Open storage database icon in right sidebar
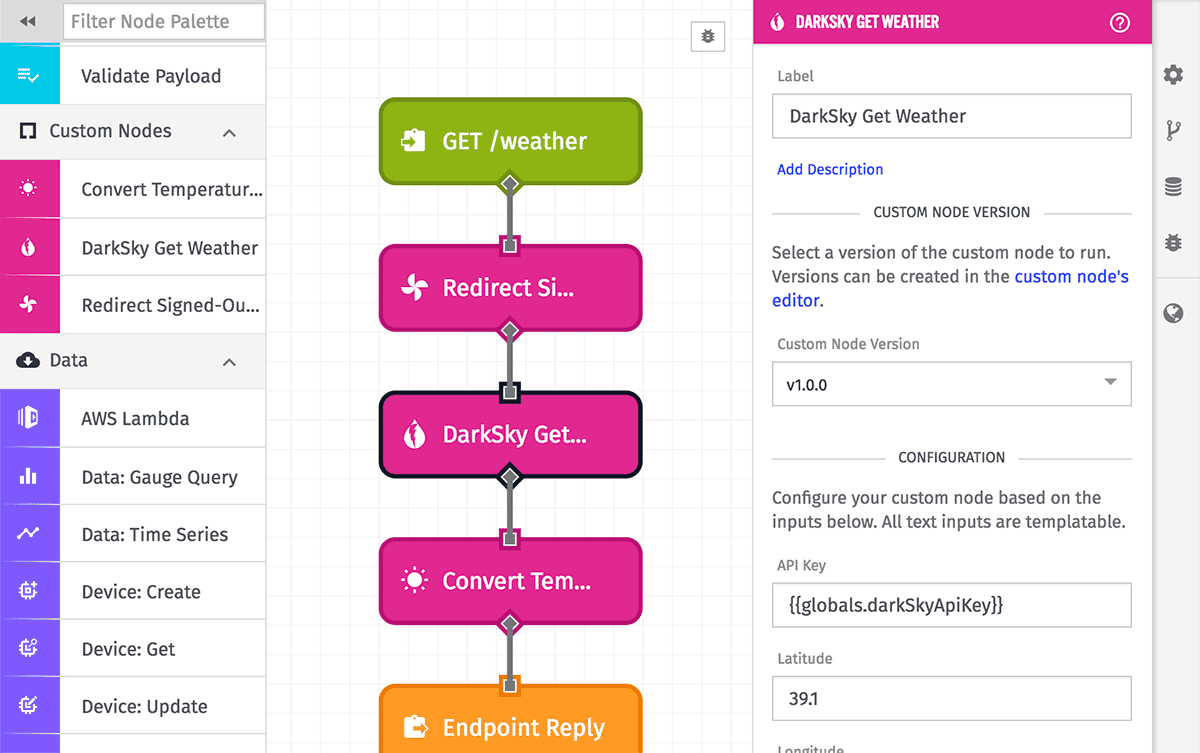 tap(1174, 186)
